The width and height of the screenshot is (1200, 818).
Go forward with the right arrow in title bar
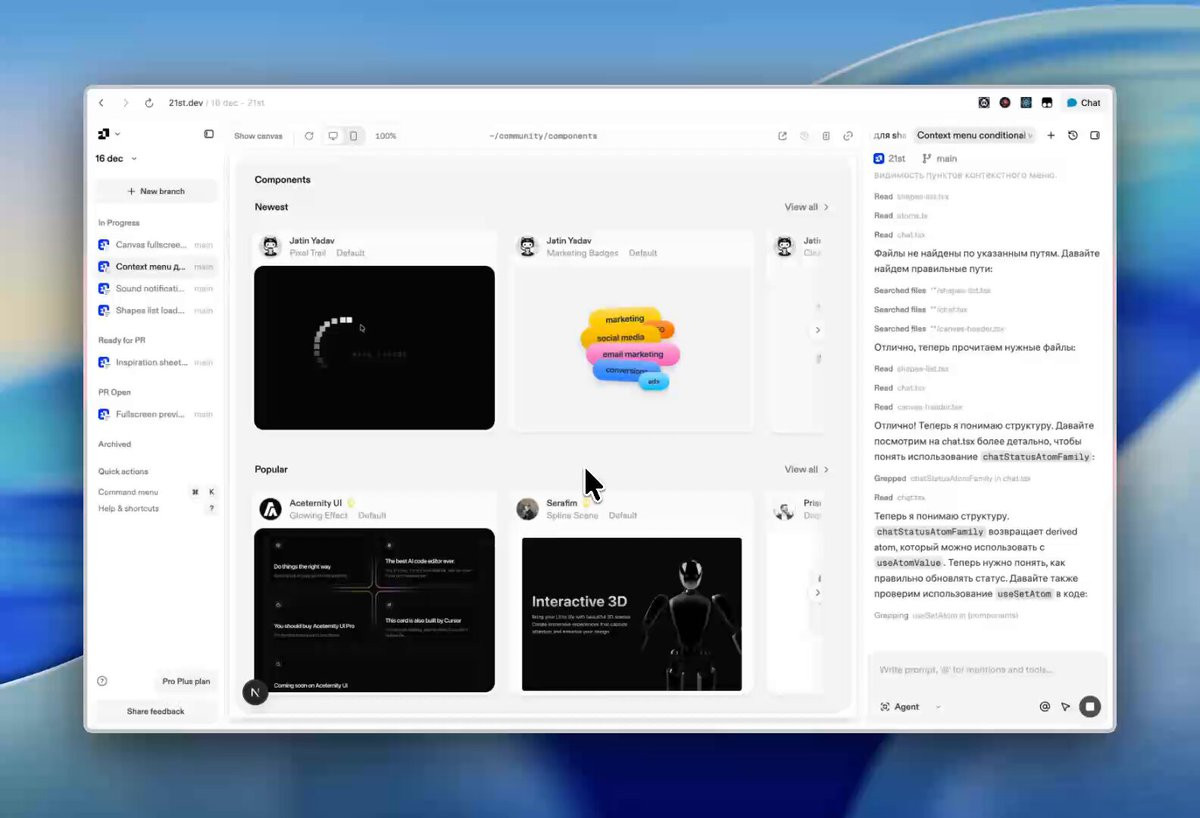click(x=125, y=103)
